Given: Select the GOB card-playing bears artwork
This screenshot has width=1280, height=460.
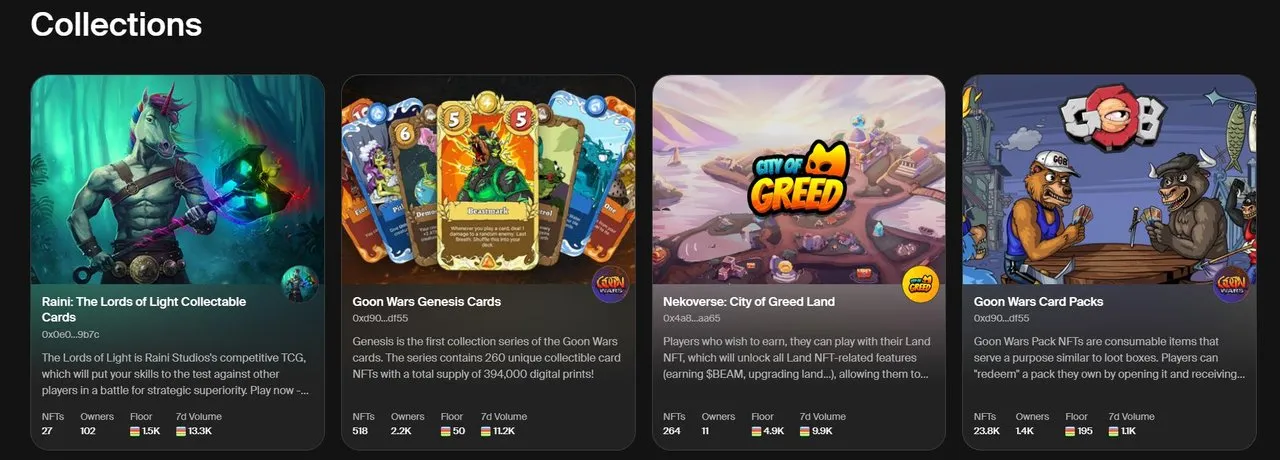Looking at the screenshot, I should pos(1109,180).
